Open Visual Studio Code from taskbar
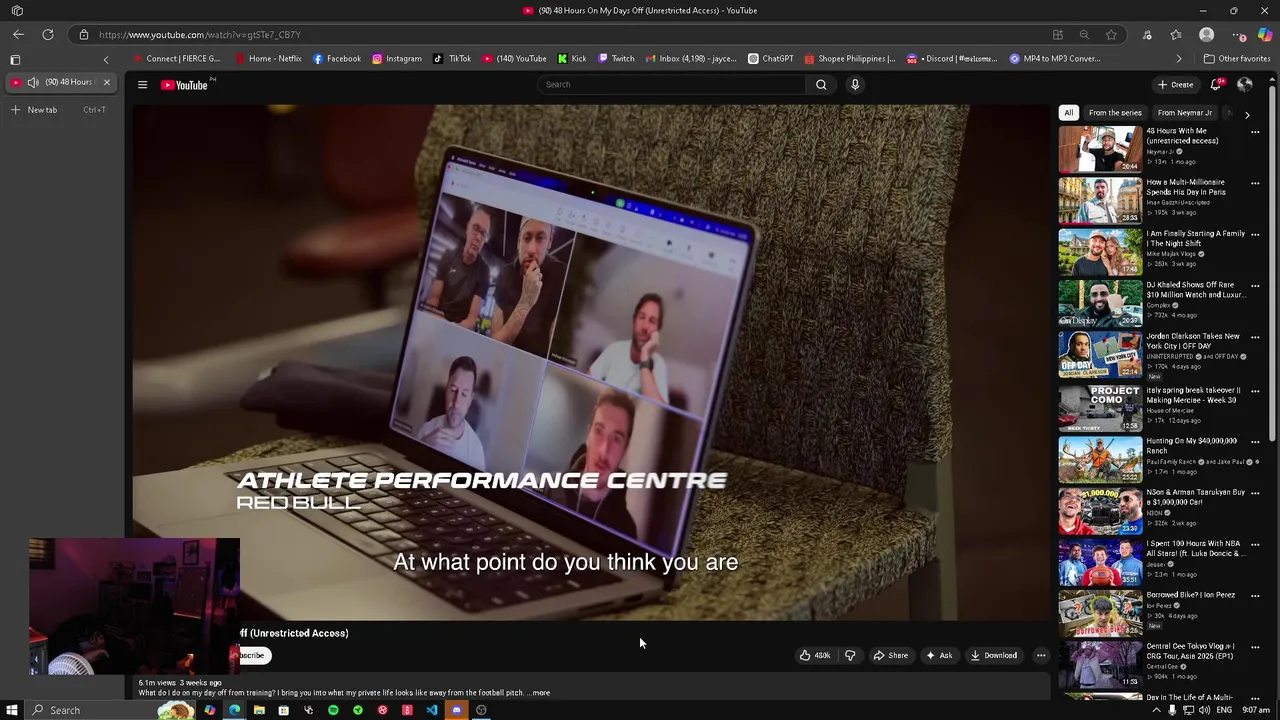This screenshot has width=1280, height=720. (x=432, y=710)
